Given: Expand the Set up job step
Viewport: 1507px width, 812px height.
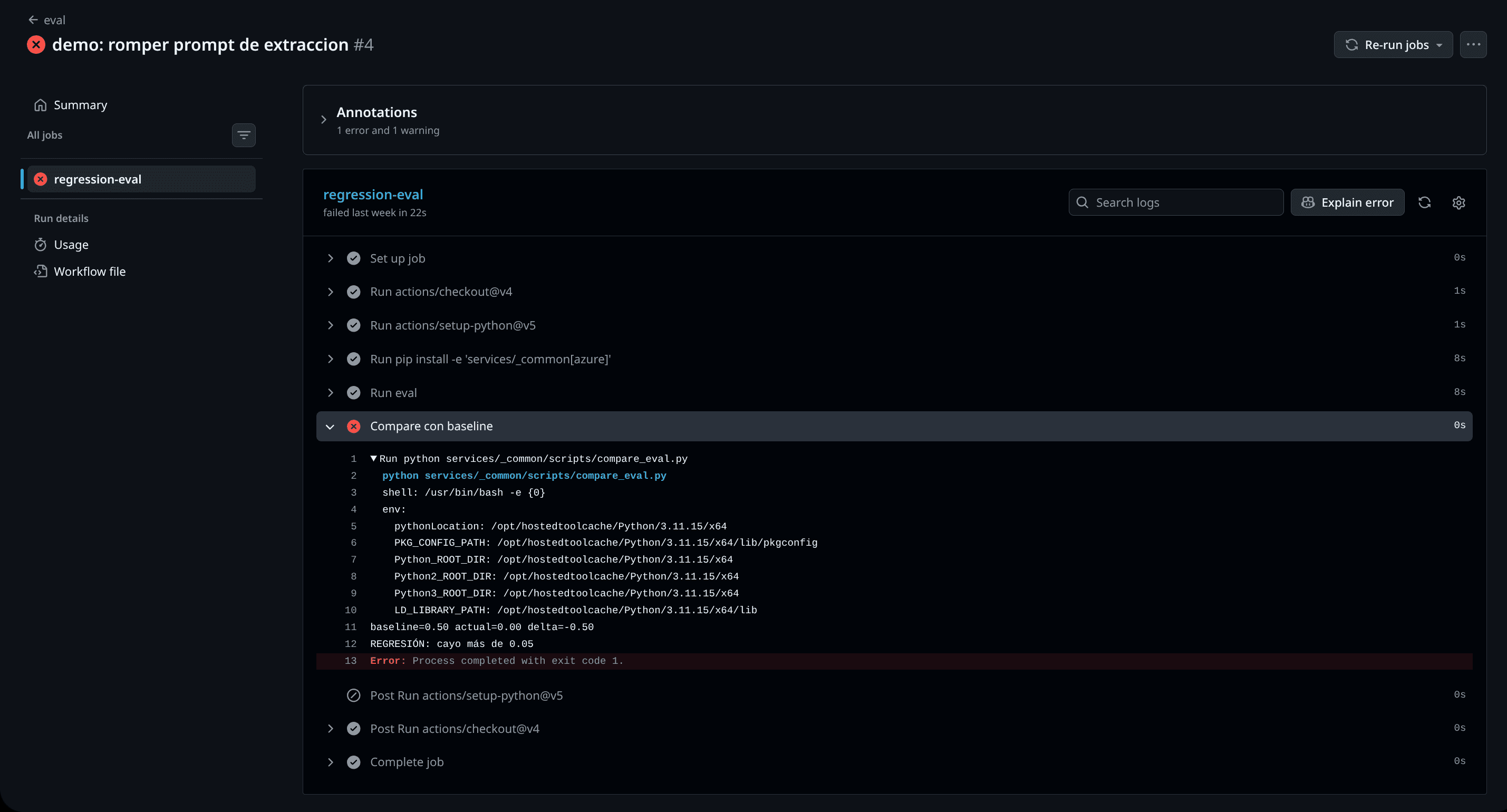Looking at the screenshot, I should [331, 258].
